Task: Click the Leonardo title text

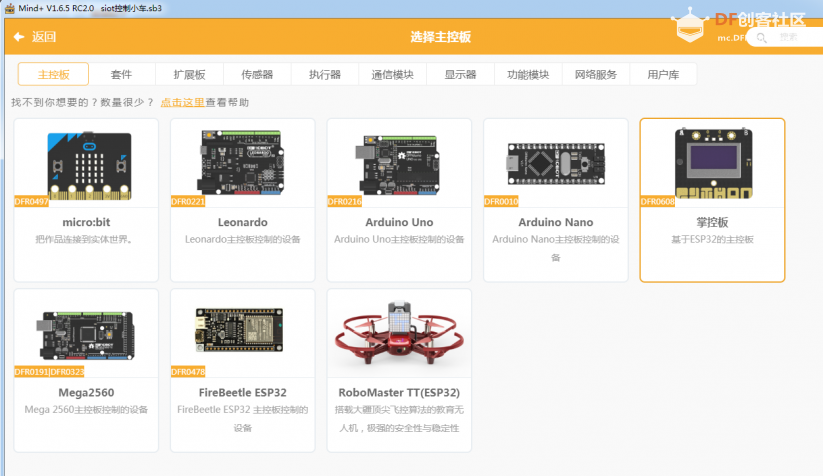Action: coord(242,223)
